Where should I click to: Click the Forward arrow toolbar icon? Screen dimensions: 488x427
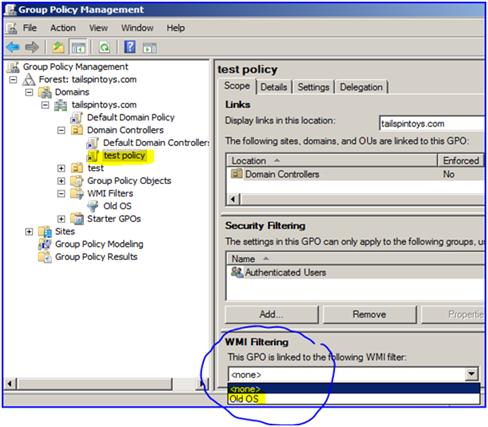(x=32, y=47)
